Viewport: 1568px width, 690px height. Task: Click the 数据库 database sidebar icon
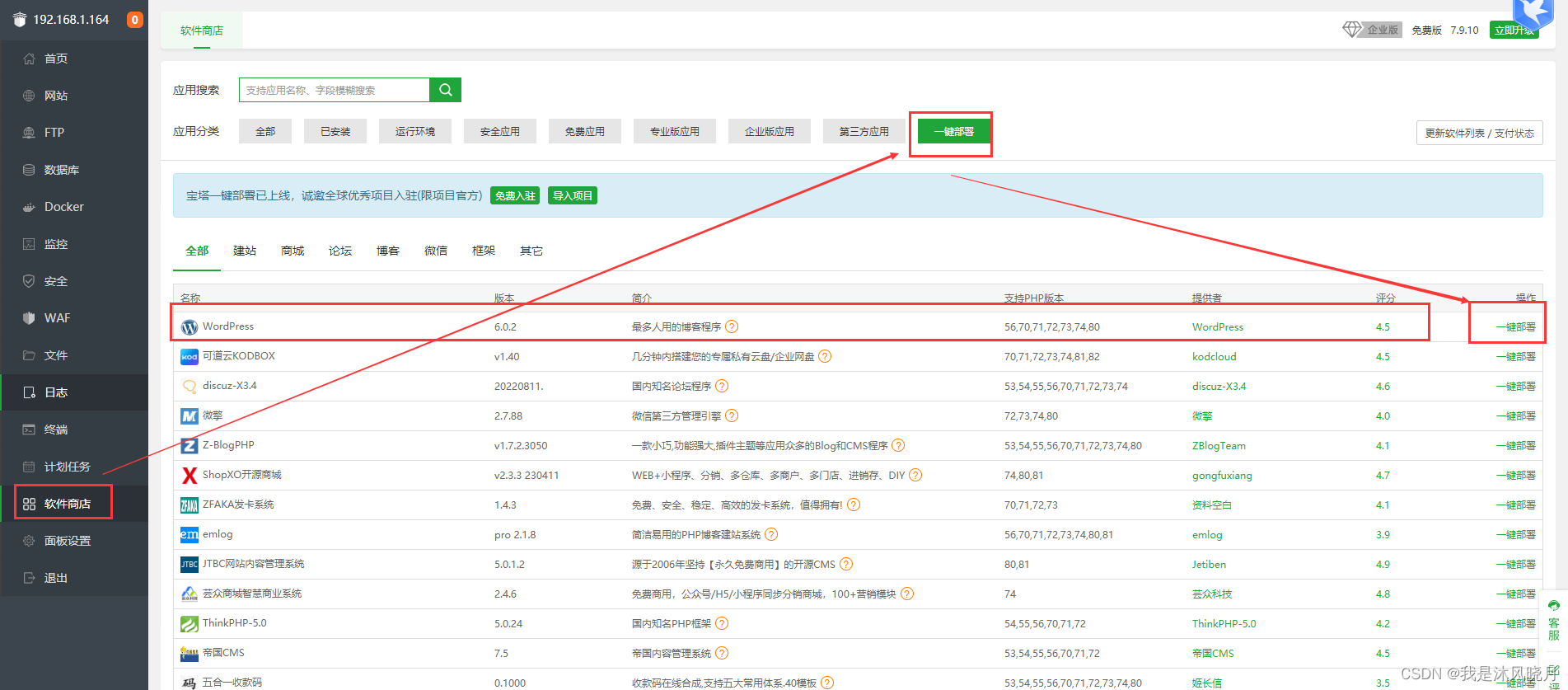pyautogui.click(x=30, y=170)
